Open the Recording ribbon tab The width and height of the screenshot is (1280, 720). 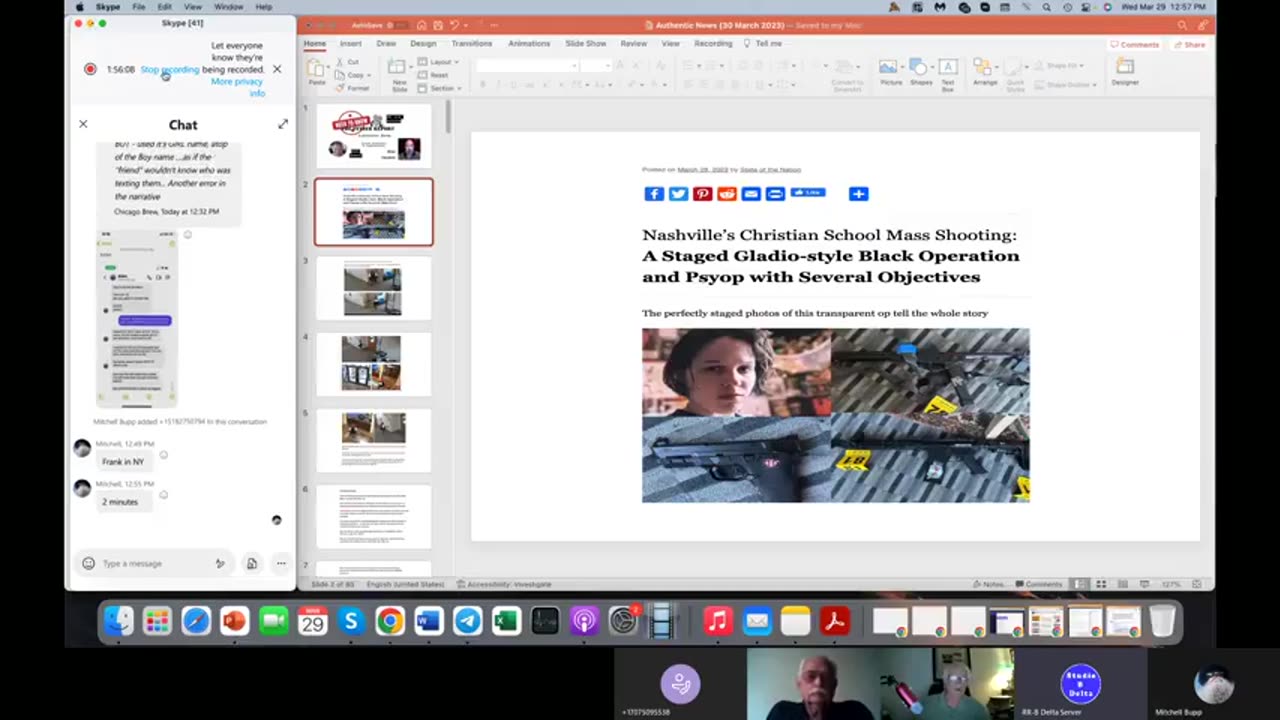tap(713, 44)
